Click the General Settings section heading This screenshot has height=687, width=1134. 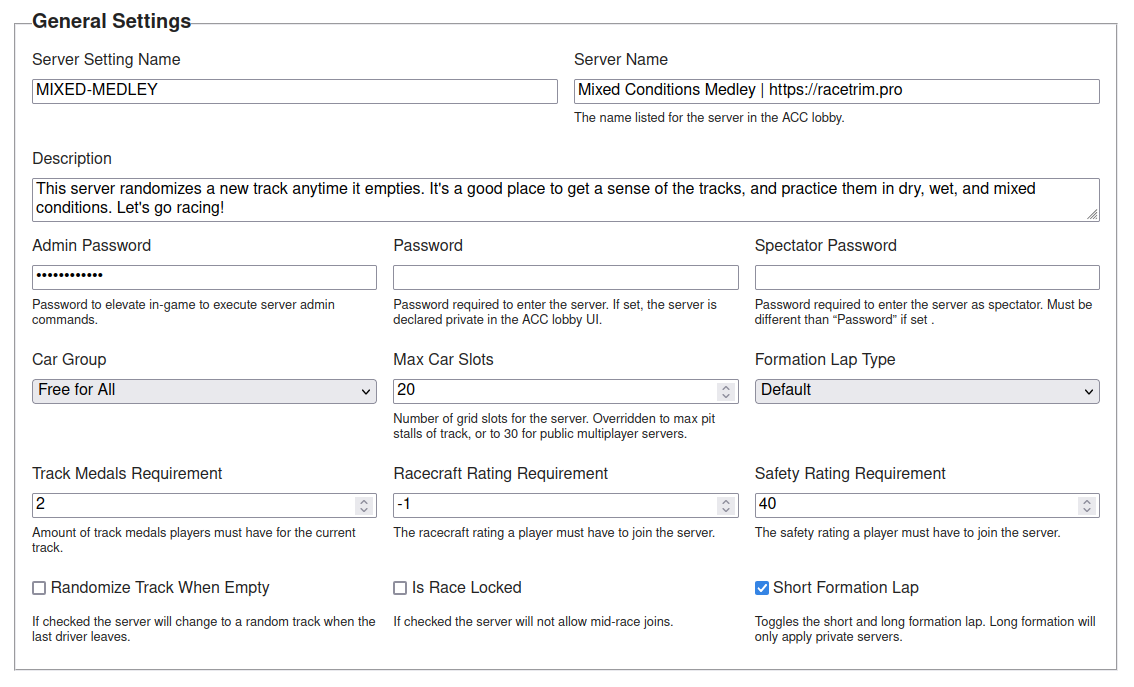click(111, 20)
